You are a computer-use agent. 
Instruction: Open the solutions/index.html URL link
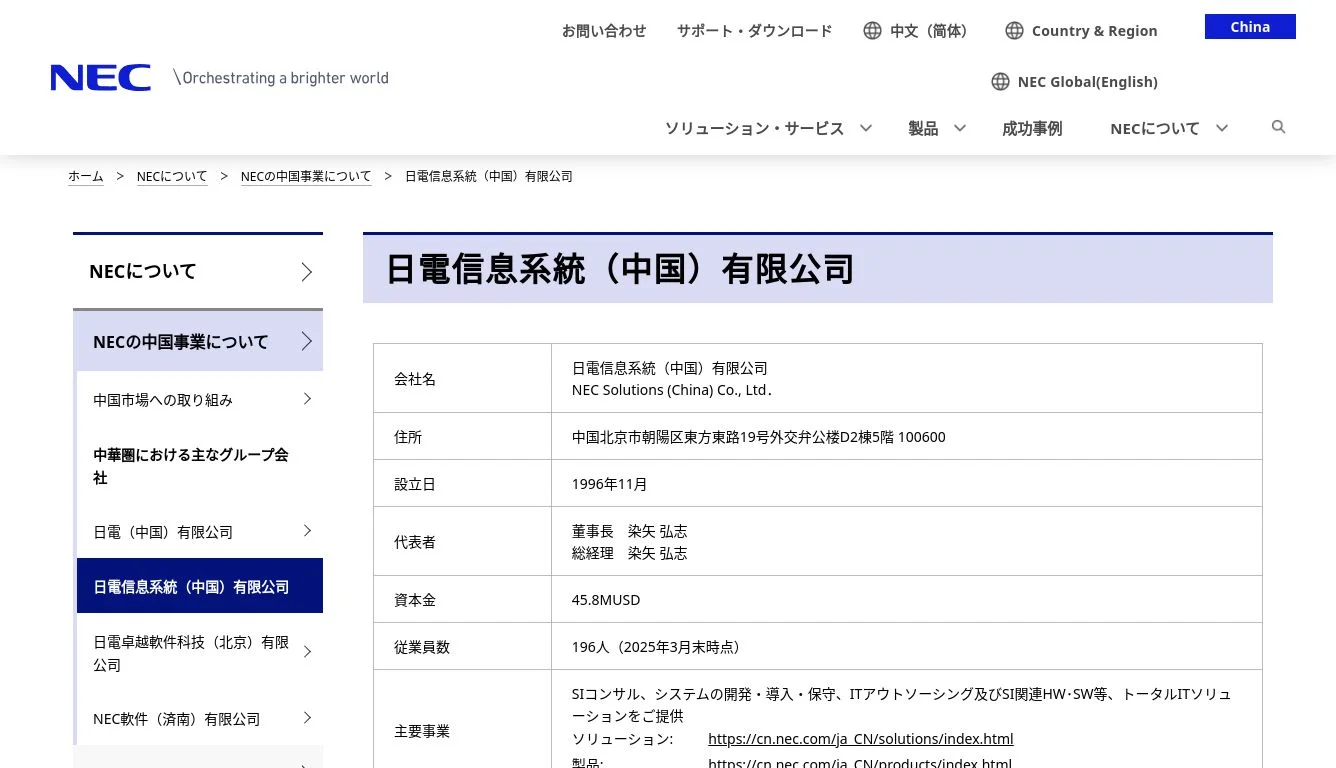[x=860, y=739]
